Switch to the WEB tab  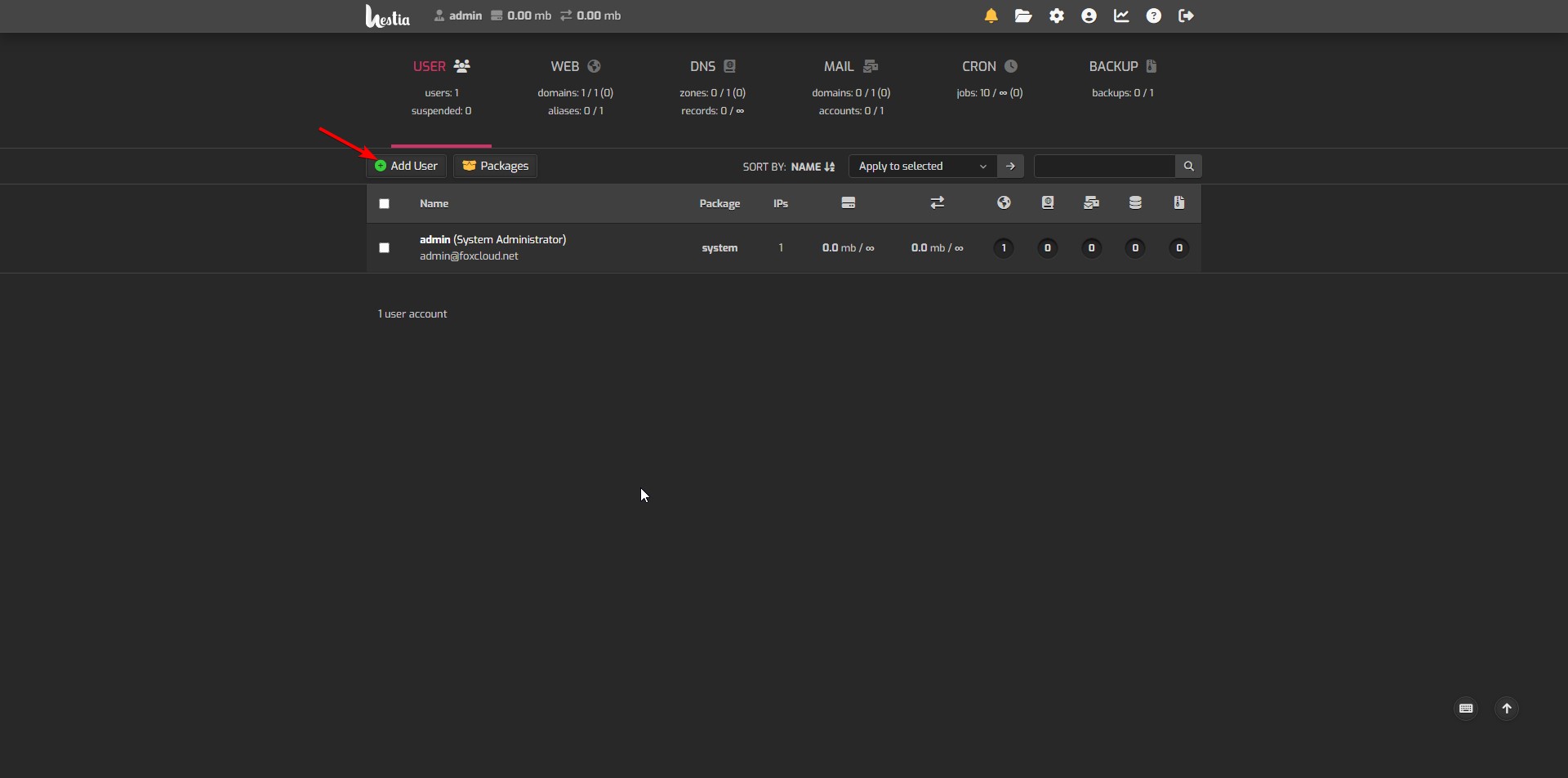point(575,67)
